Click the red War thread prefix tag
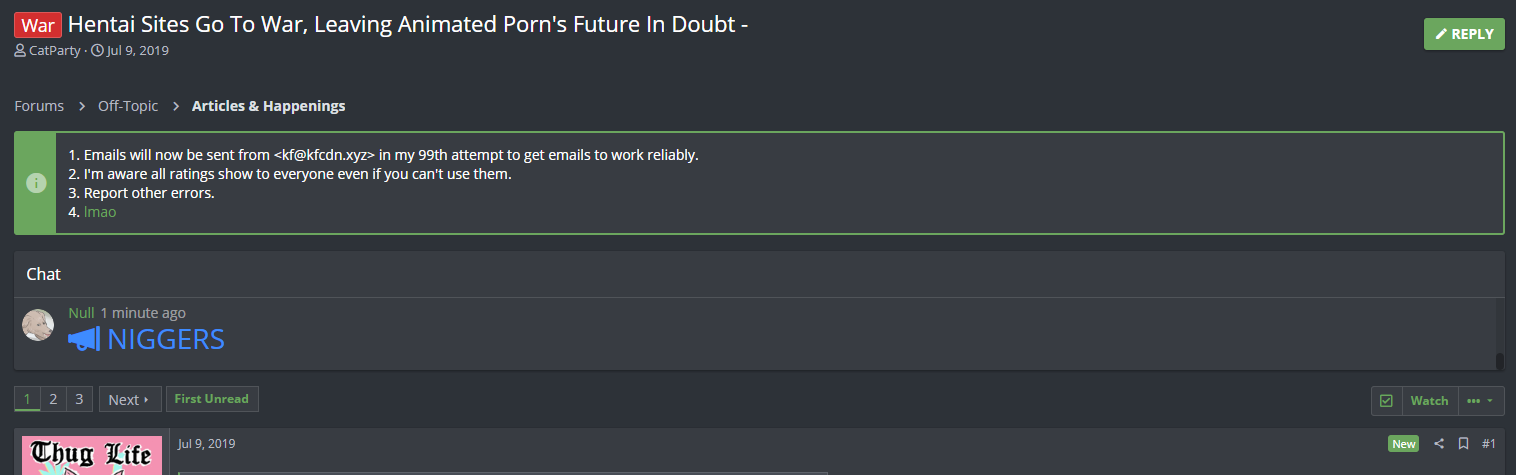 (38, 25)
